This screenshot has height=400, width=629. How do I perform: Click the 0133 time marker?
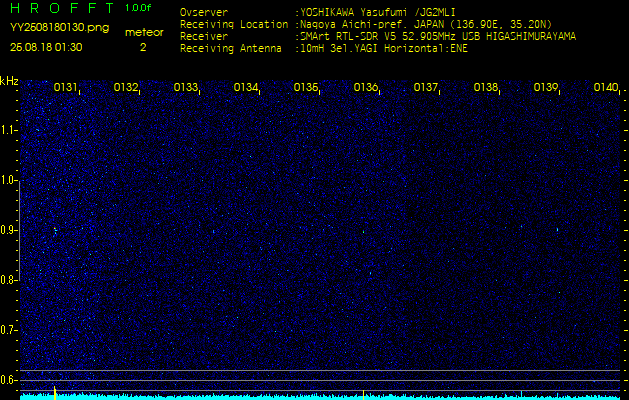point(185,87)
